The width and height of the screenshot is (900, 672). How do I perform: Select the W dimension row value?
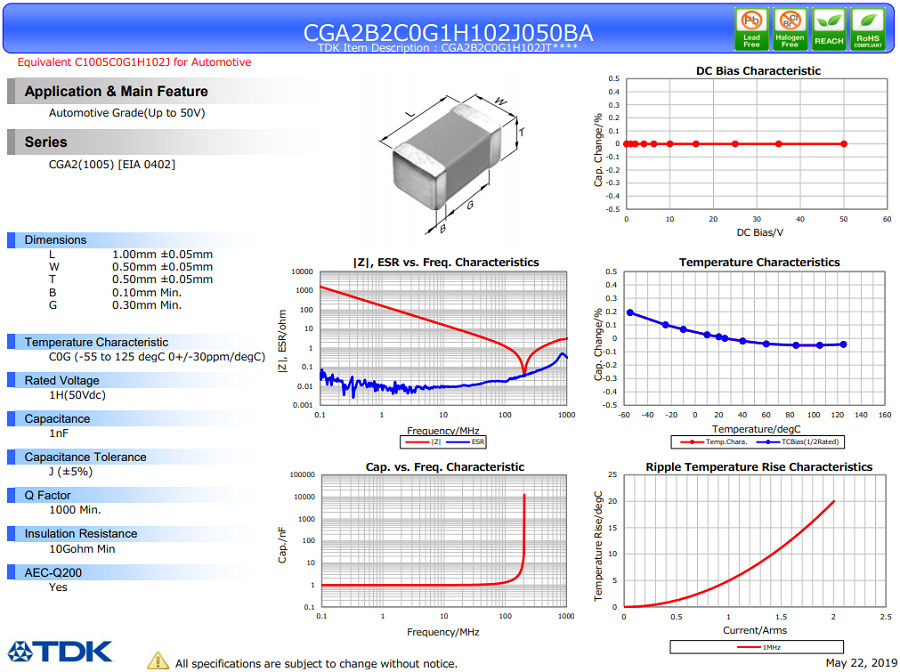click(x=162, y=267)
